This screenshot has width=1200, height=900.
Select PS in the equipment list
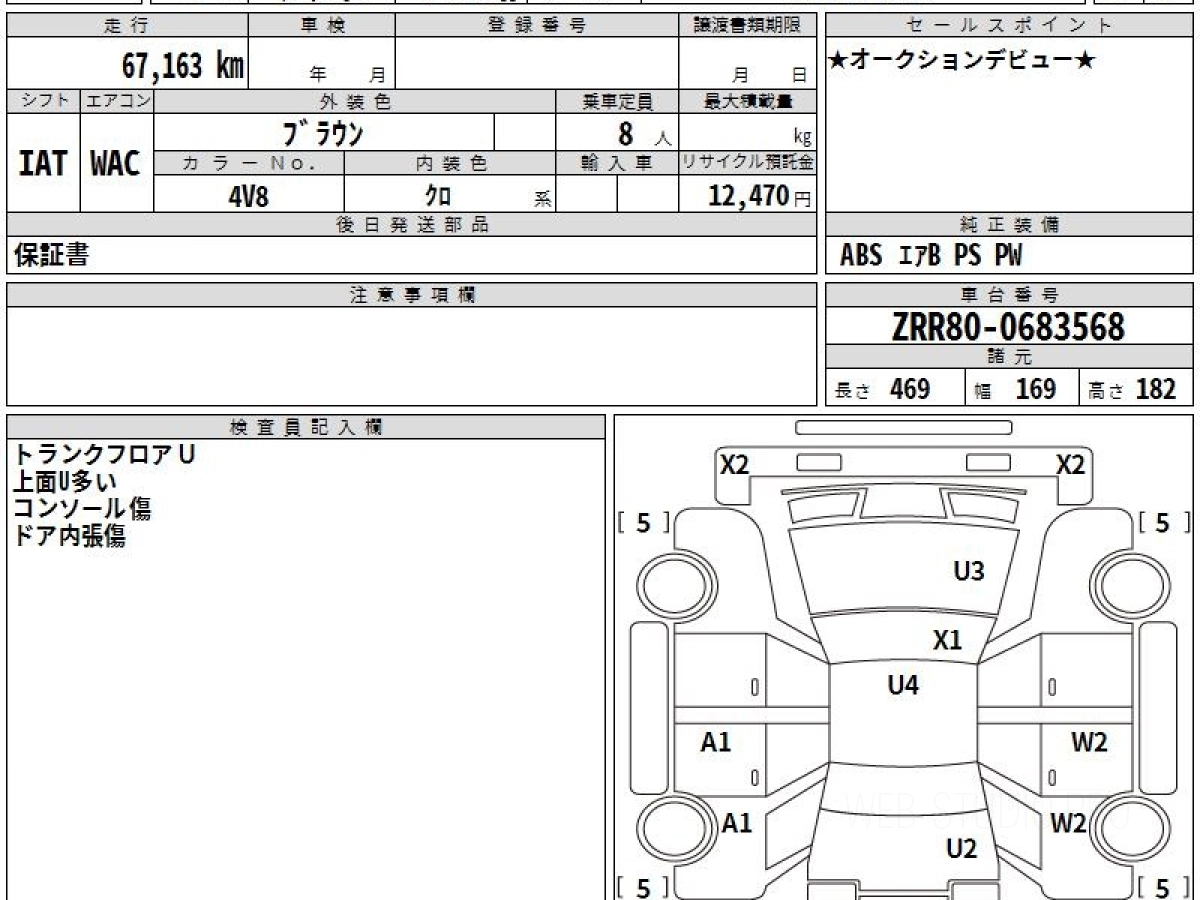[x=967, y=256]
